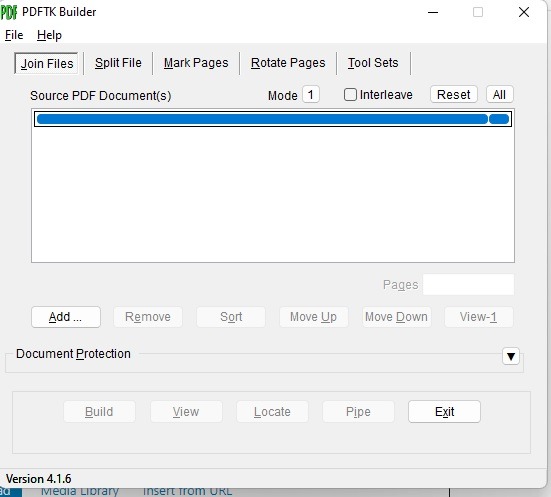Switch to the Split File tab
The width and height of the screenshot is (551, 497).
[118, 63]
